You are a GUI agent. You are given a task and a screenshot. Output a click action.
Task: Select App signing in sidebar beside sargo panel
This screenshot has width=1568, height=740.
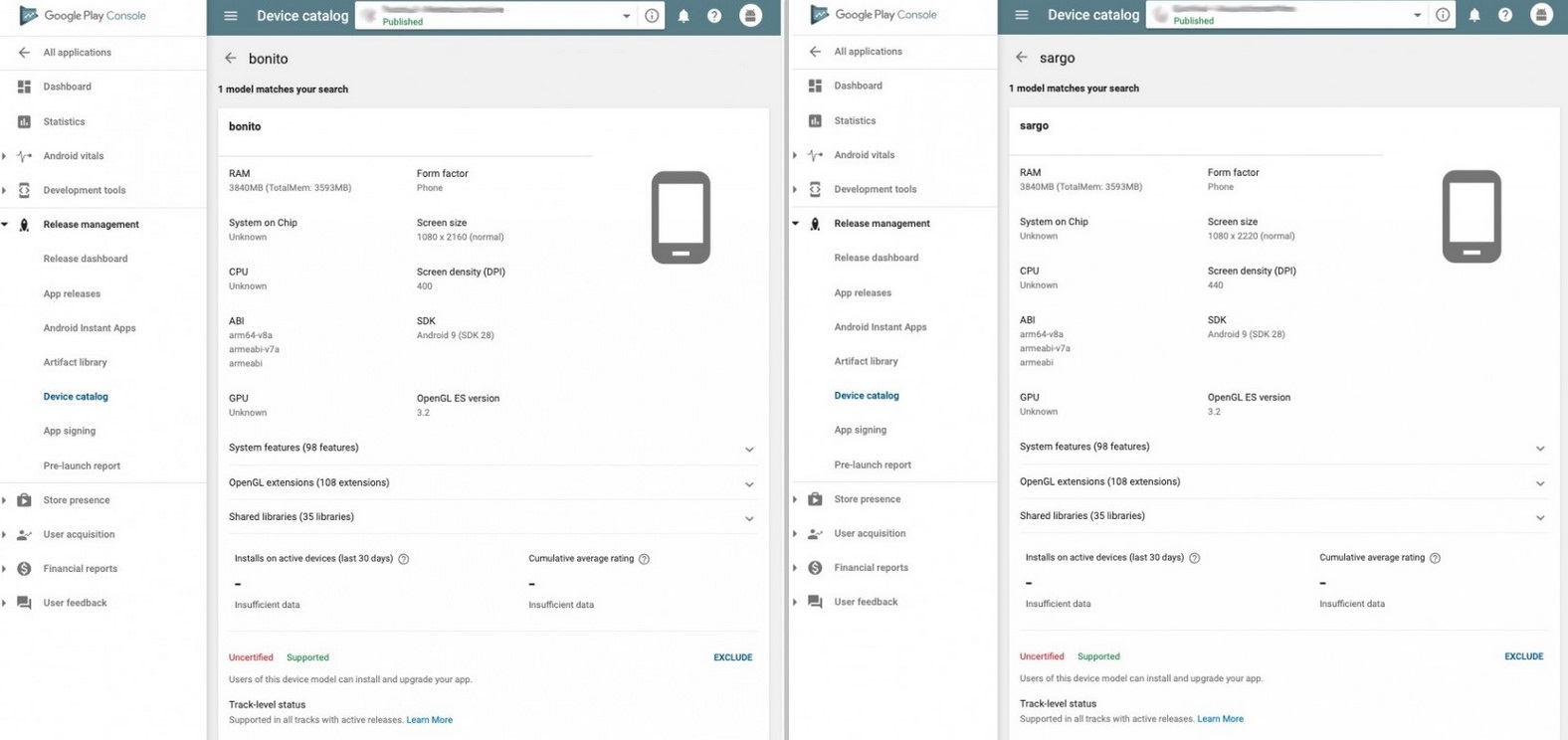861,430
